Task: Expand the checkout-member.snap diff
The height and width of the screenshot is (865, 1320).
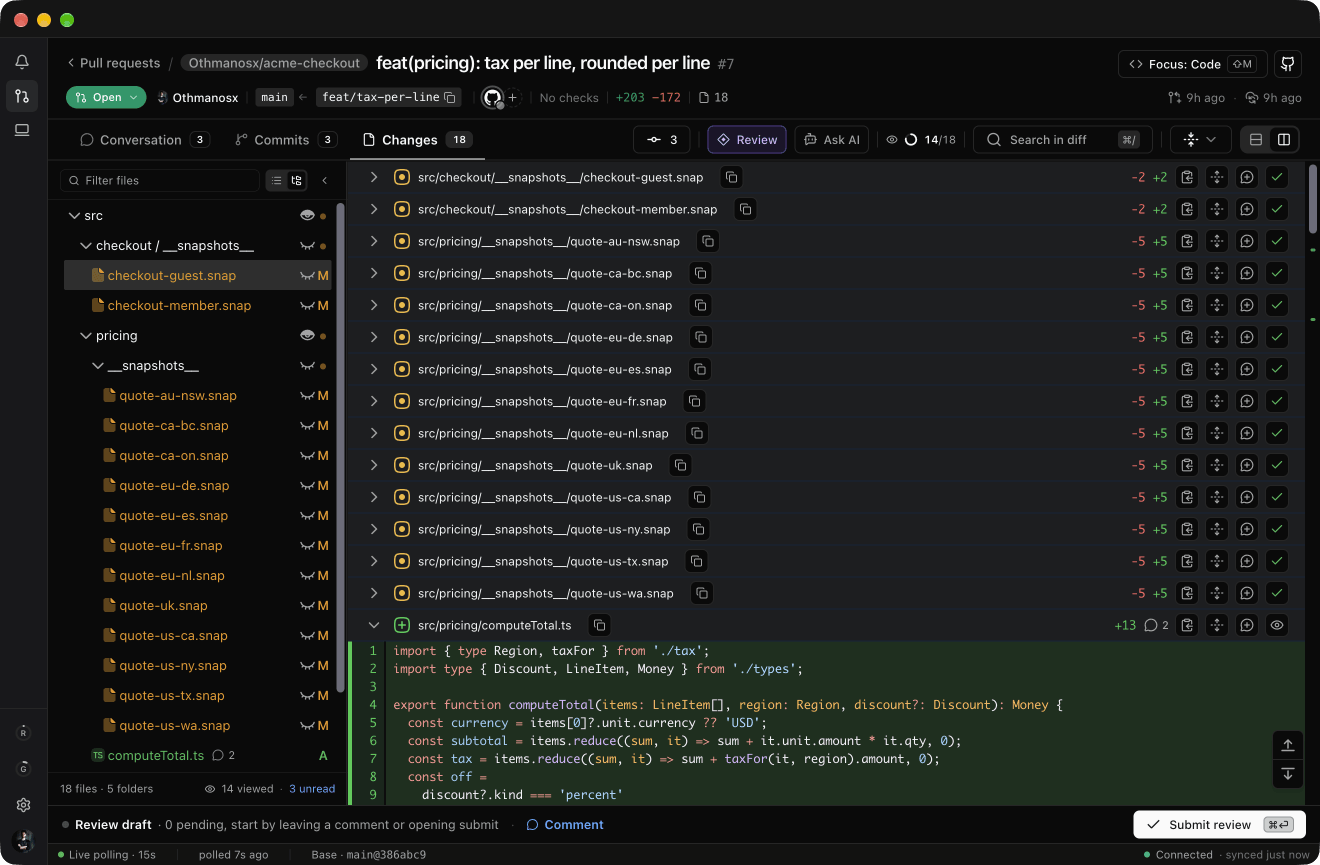Action: (374, 209)
